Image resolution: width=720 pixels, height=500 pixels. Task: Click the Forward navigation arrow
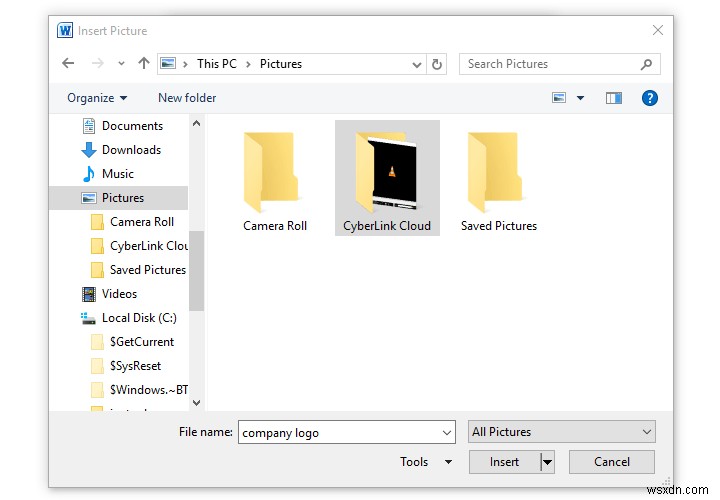pyautogui.click(x=97, y=63)
